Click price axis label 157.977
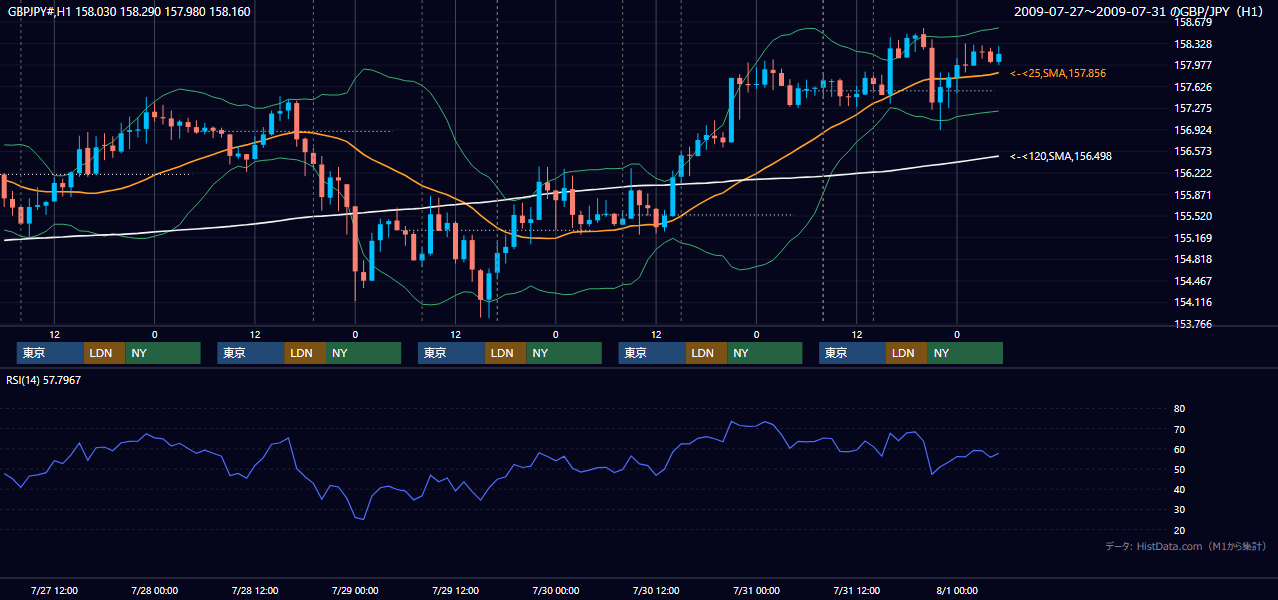The image size is (1278, 600). pos(1191,65)
